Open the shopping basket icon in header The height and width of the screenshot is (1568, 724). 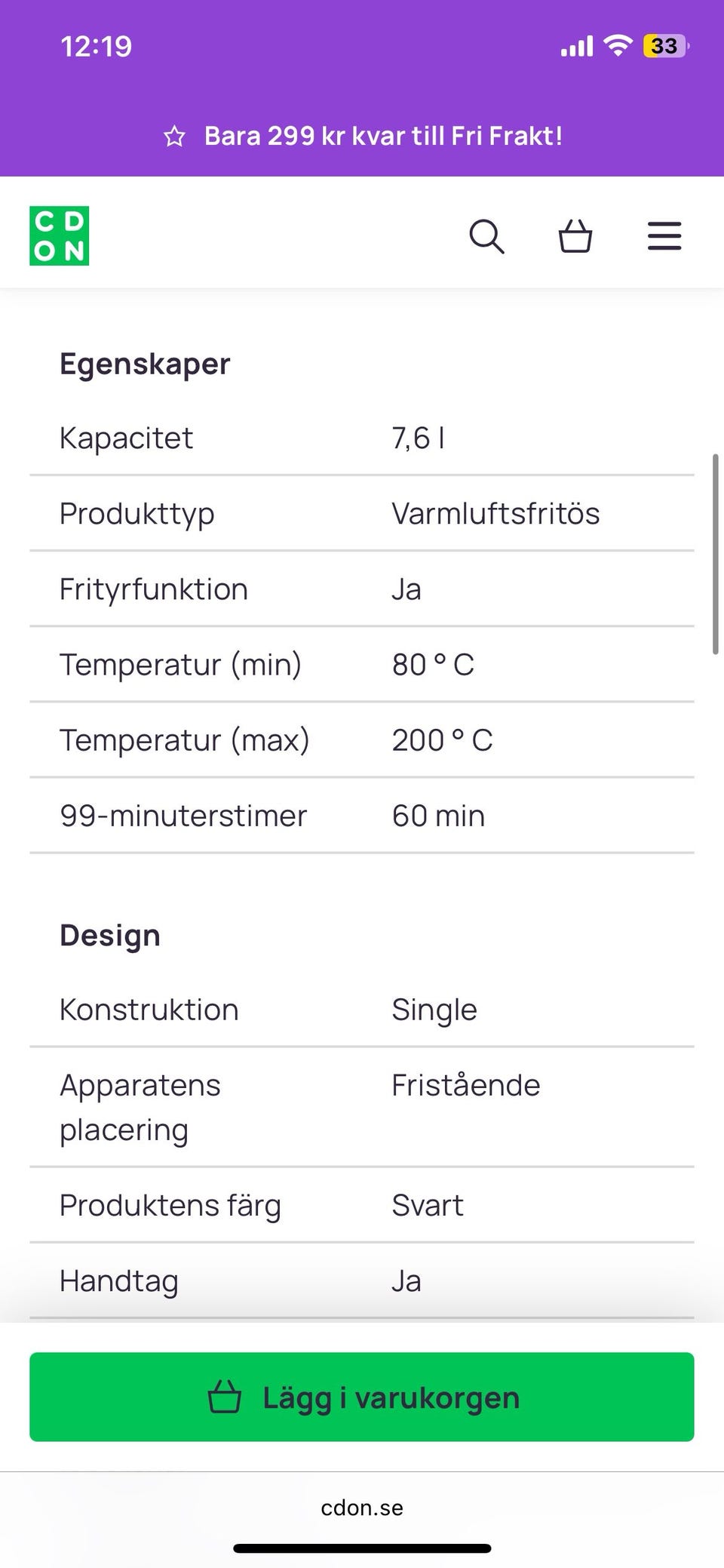(x=575, y=236)
